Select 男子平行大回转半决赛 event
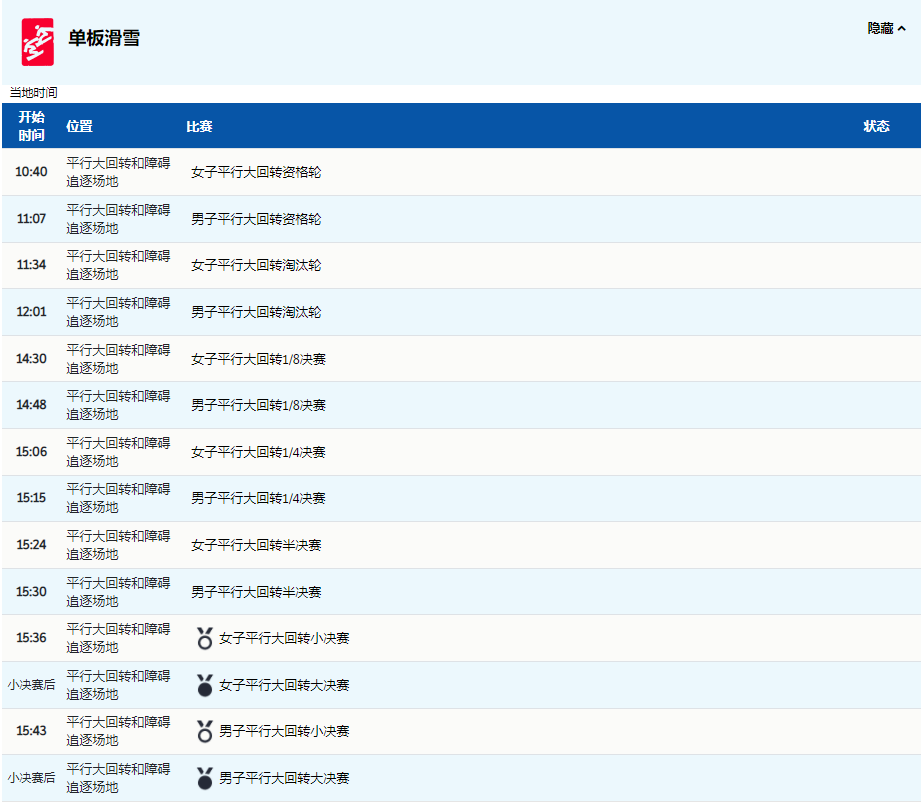The height and width of the screenshot is (804, 921). pos(256,592)
